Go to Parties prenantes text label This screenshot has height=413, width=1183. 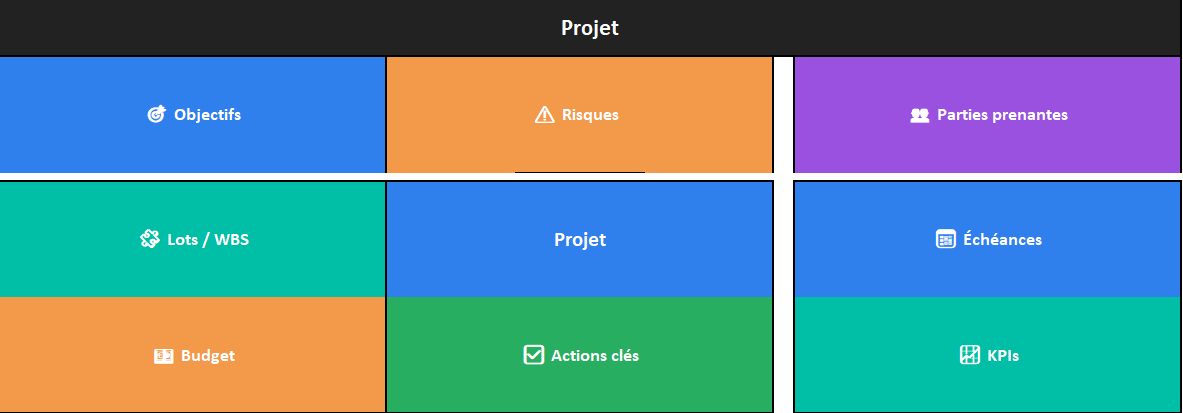tap(1002, 115)
